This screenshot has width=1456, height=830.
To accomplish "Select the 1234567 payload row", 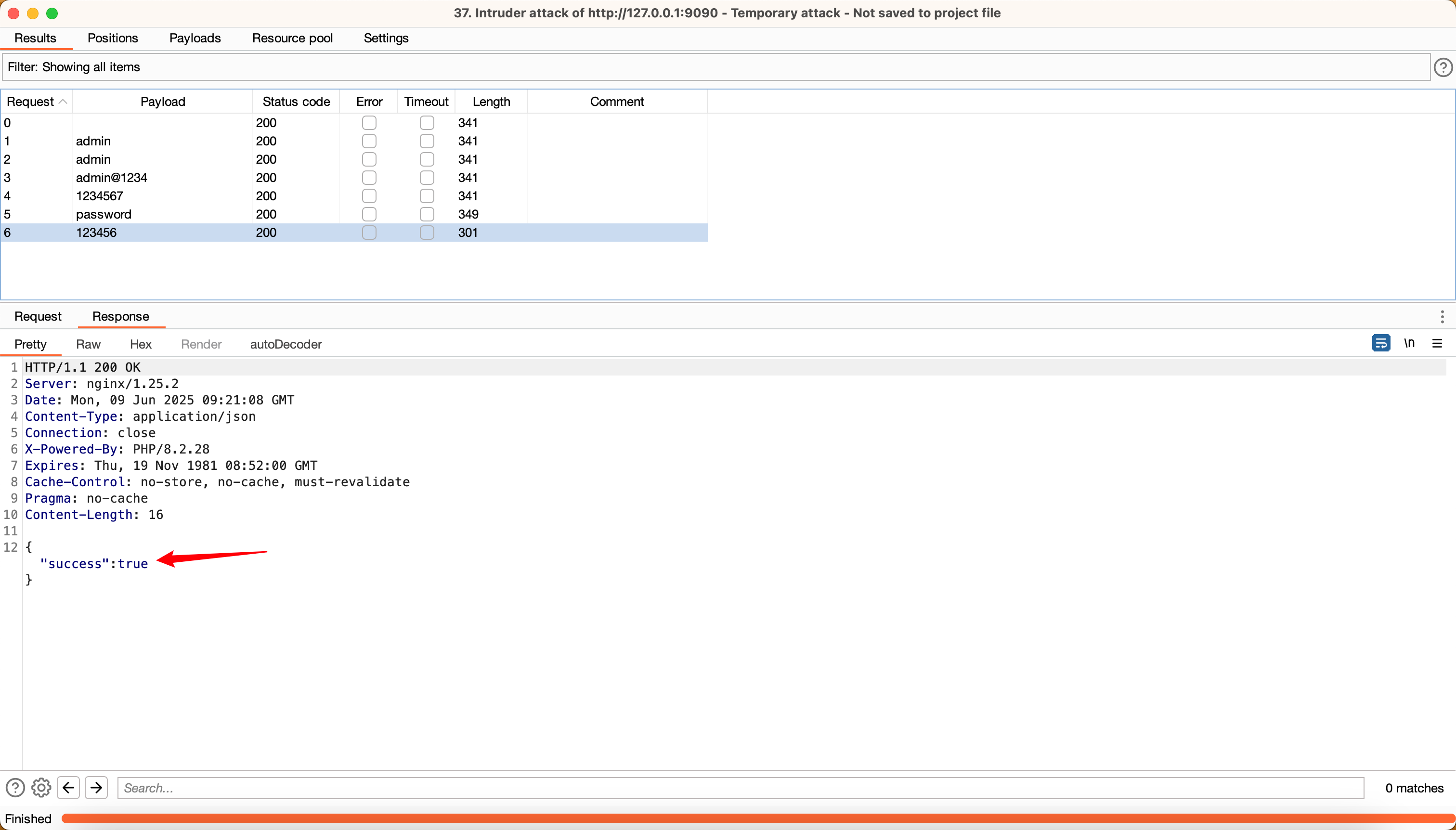I will (354, 195).
